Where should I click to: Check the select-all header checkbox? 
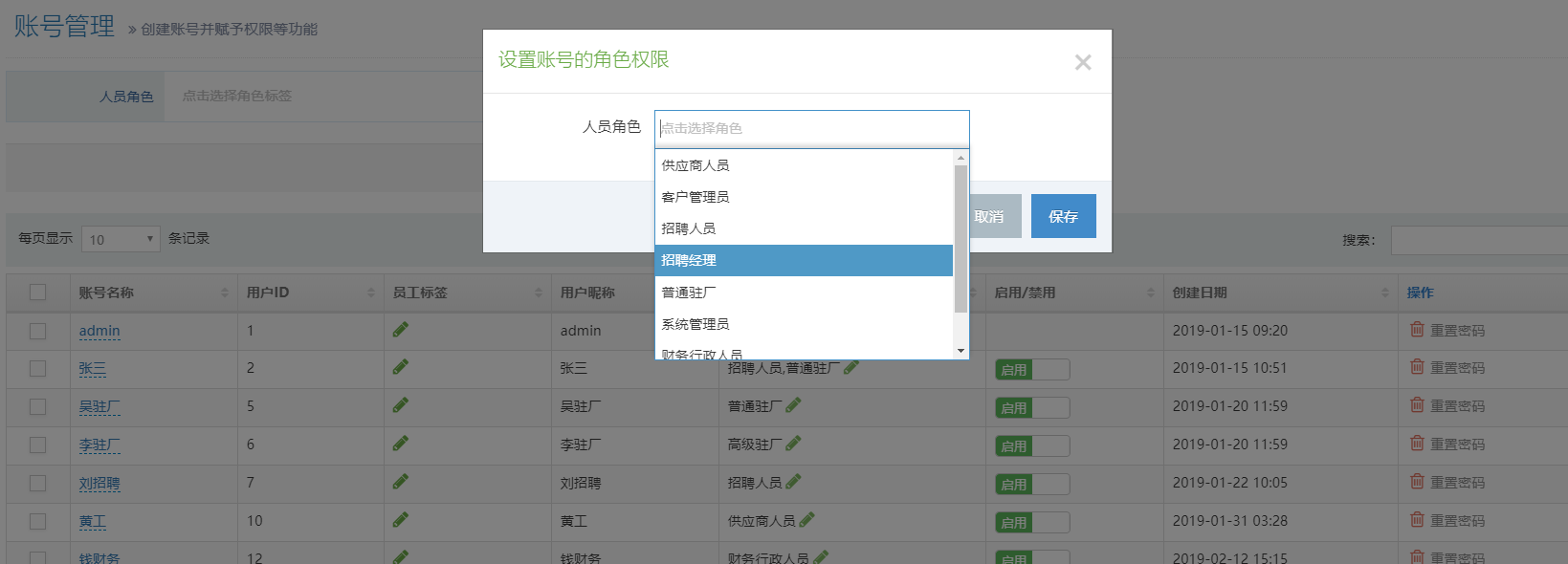coord(38,293)
